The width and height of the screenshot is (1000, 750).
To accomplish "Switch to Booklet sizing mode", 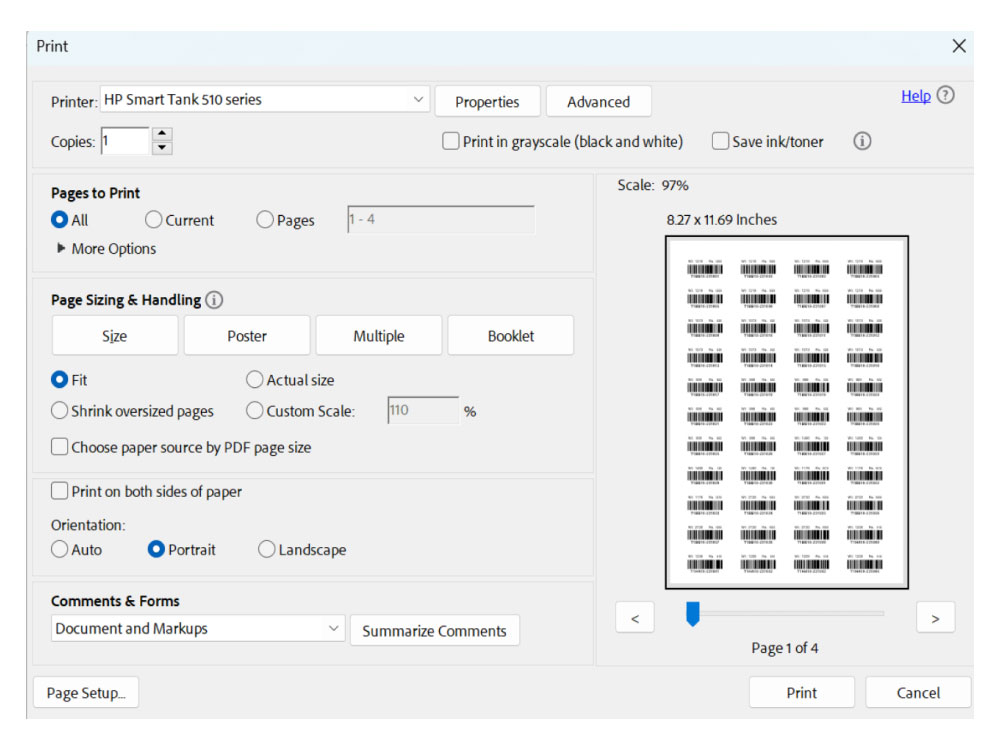I will point(511,335).
